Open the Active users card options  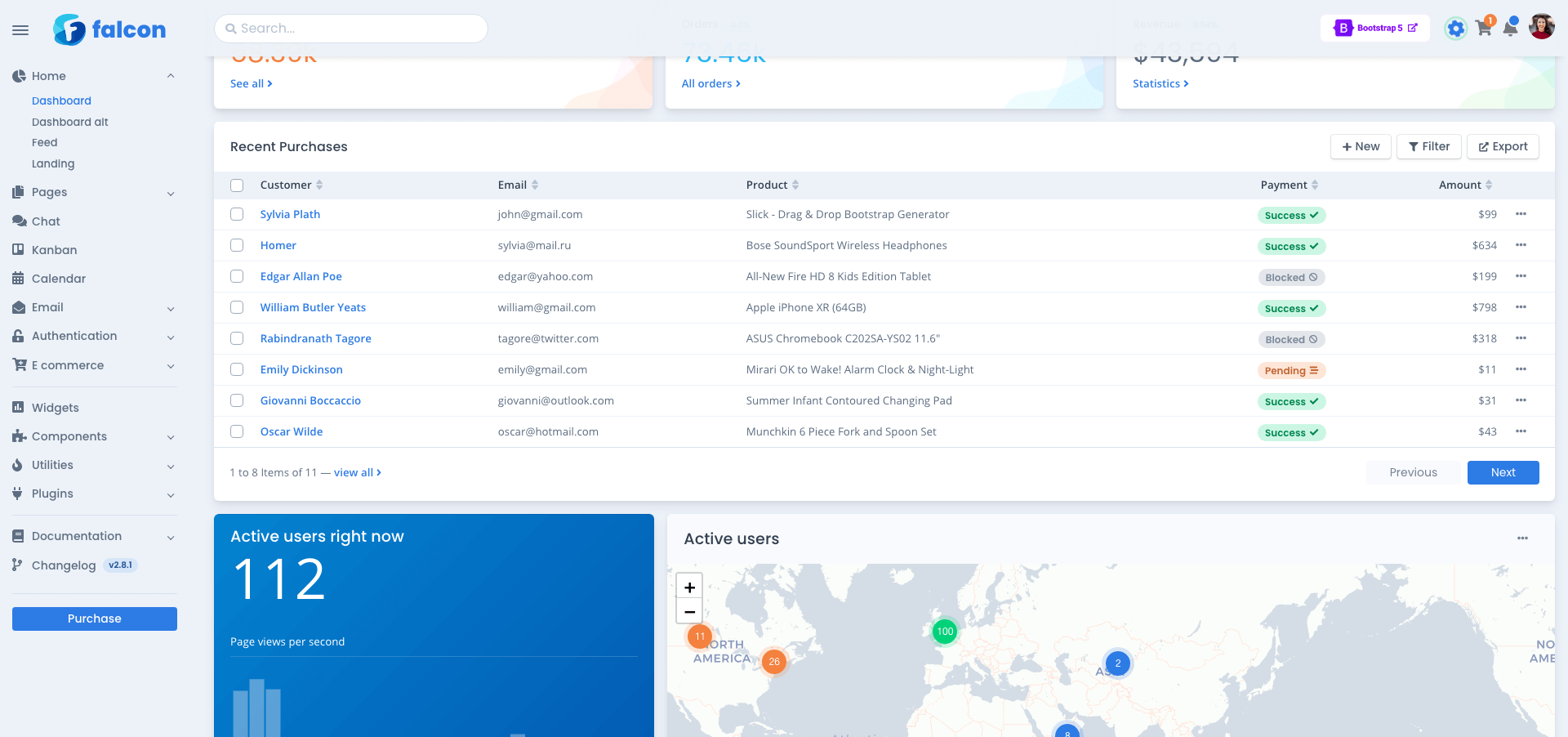point(1522,538)
